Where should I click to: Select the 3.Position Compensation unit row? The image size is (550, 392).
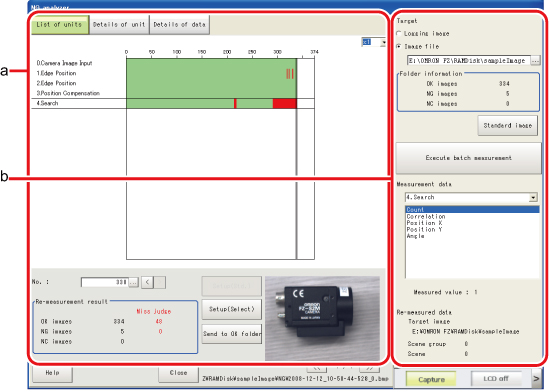(x=68, y=93)
